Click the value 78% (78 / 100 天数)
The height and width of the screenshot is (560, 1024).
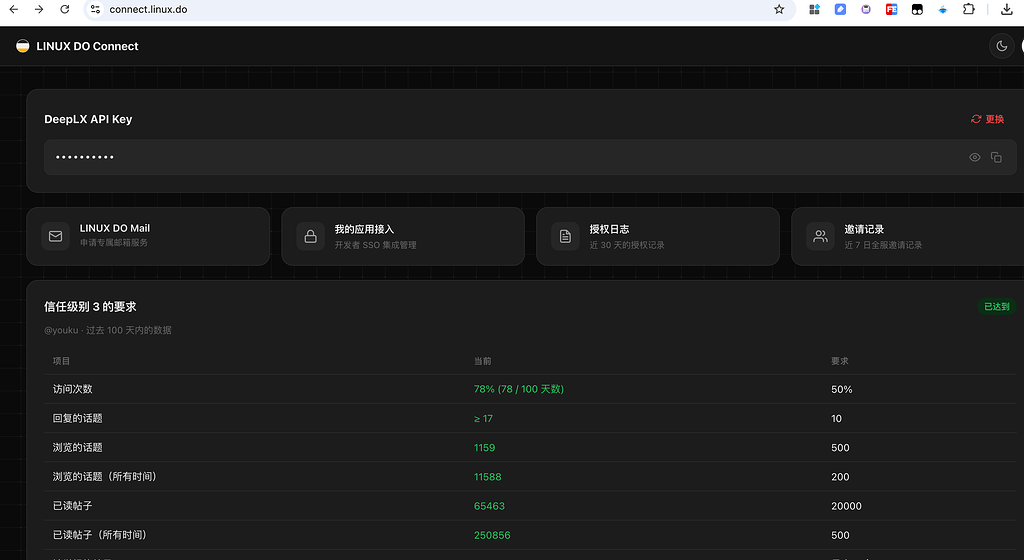pyautogui.click(x=519, y=389)
